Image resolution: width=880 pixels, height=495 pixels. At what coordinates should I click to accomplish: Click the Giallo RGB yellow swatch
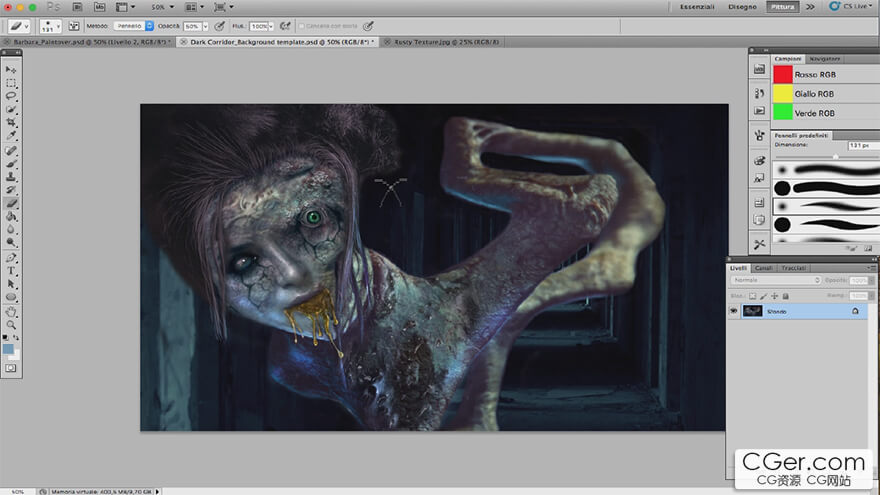782,94
